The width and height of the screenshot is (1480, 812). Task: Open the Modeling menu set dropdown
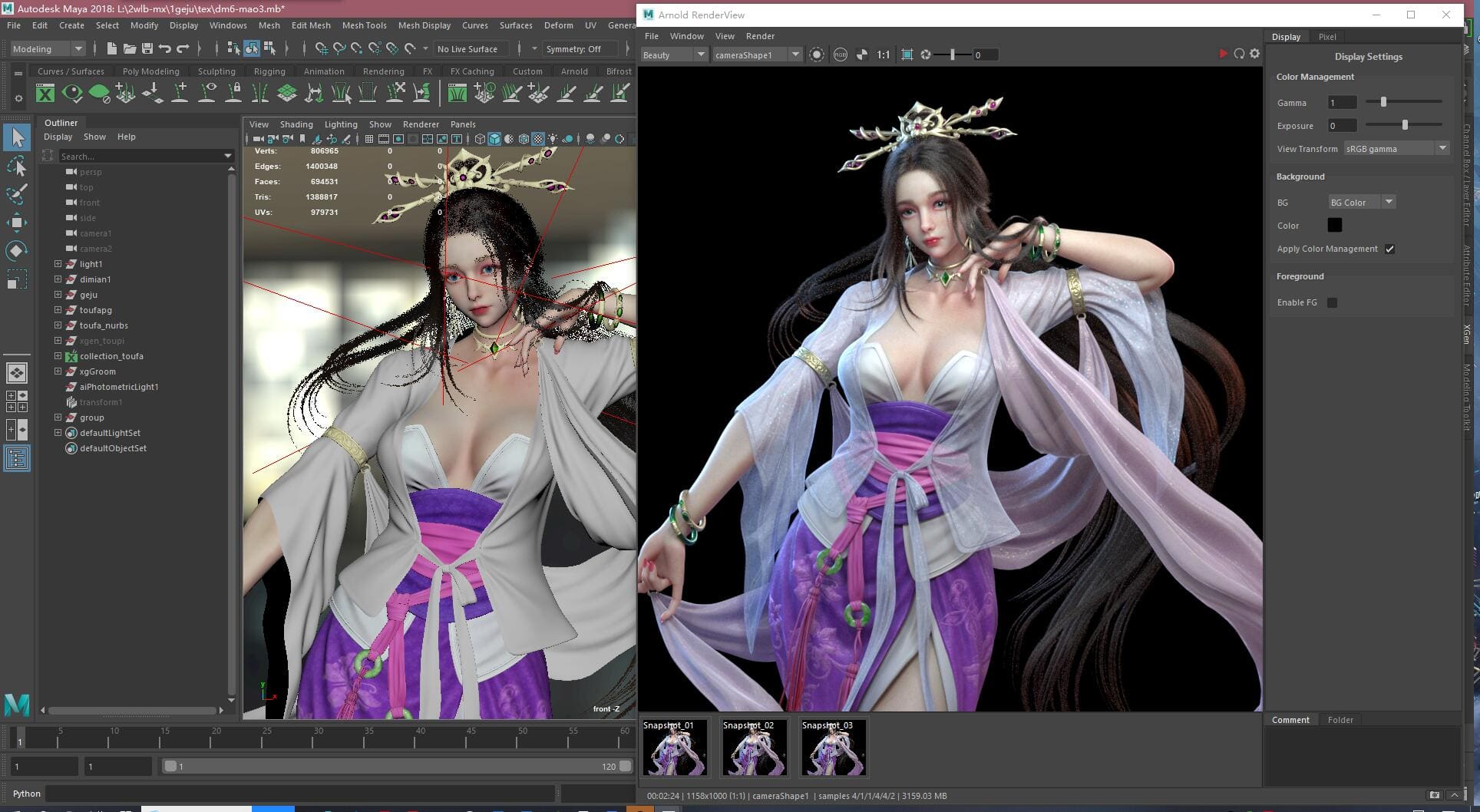pyautogui.click(x=48, y=48)
